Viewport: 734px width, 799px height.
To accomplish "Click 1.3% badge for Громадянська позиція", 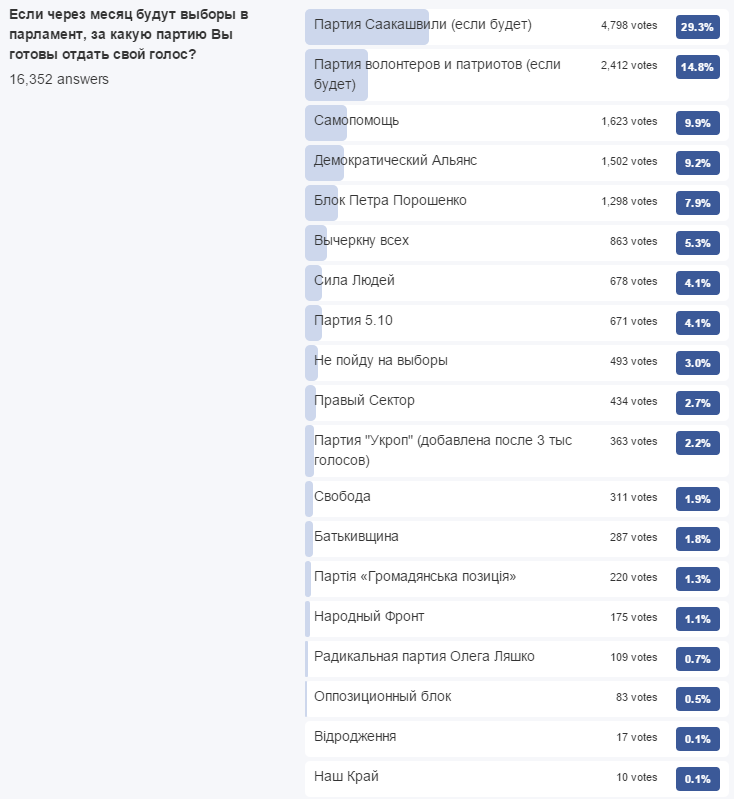I will pyautogui.click(x=697, y=579).
